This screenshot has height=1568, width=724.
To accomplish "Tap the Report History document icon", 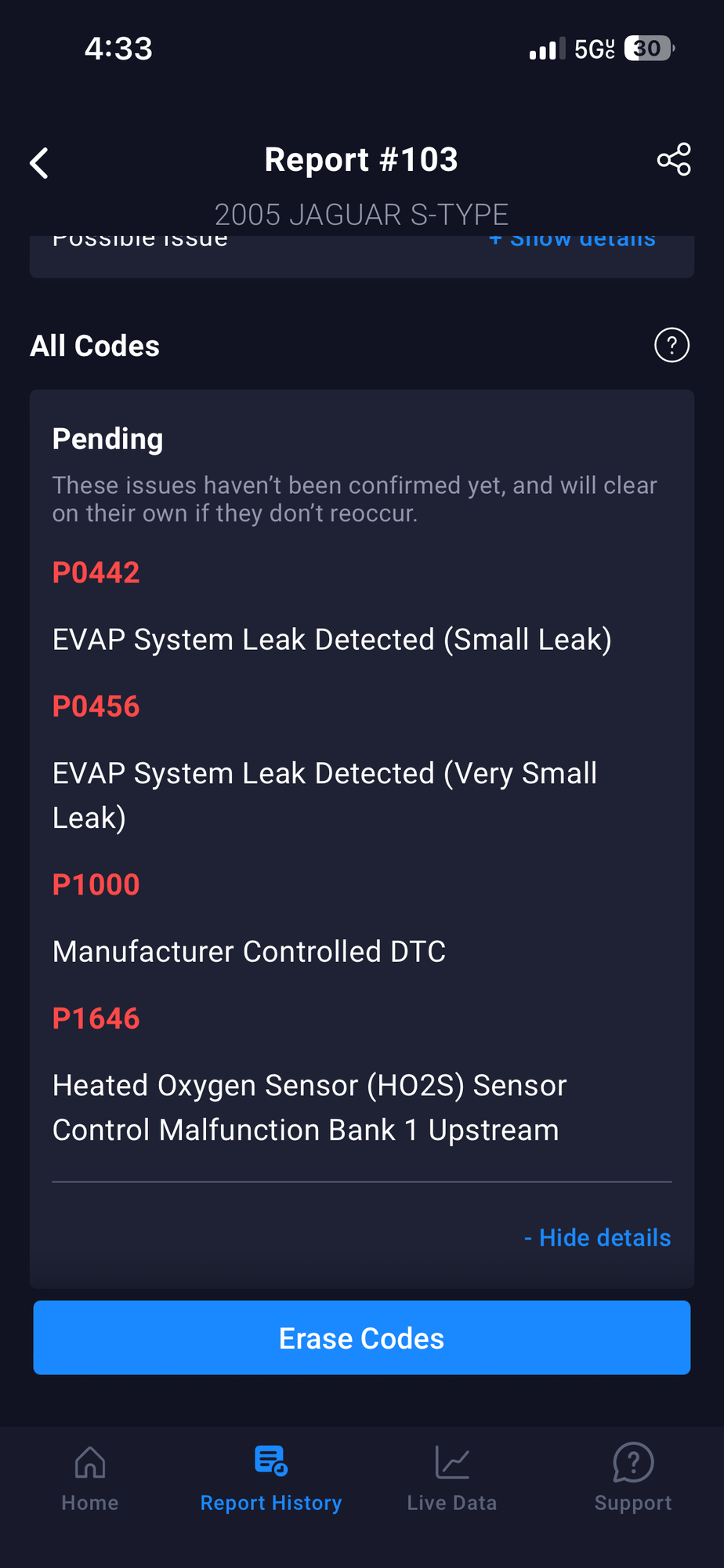I will pyautogui.click(x=271, y=1461).
